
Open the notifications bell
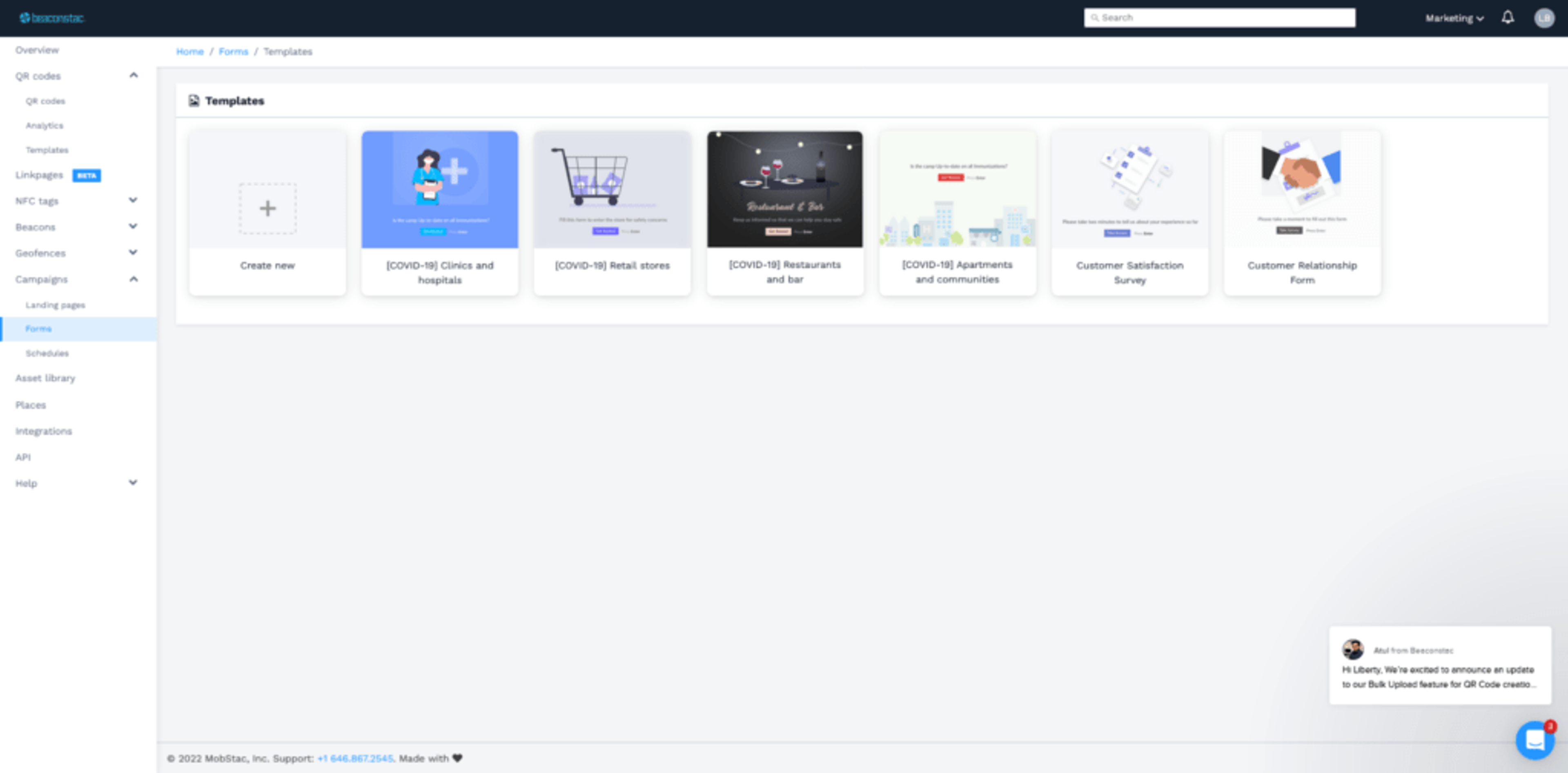click(1507, 18)
